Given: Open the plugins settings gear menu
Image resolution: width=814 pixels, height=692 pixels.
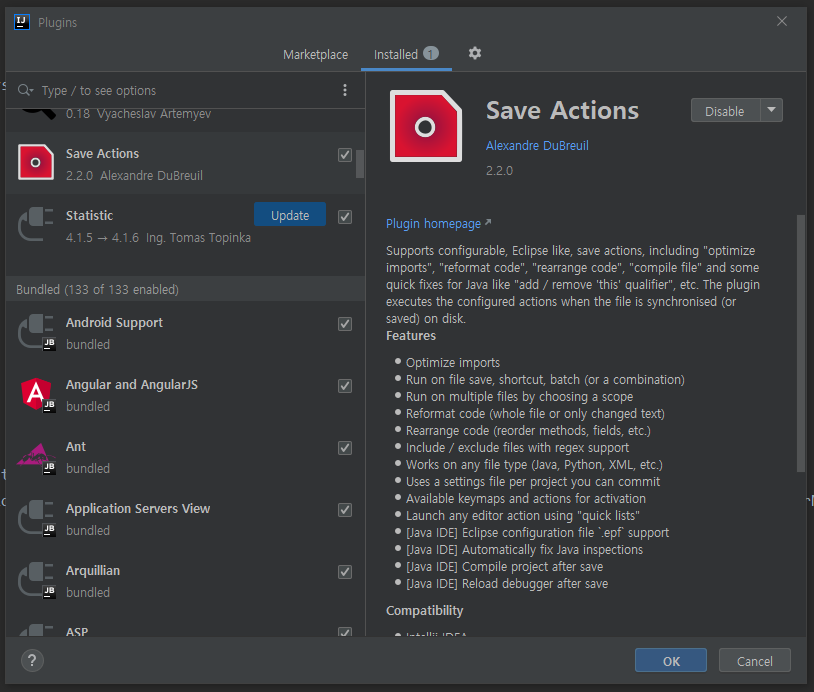Looking at the screenshot, I should point(474,53).
